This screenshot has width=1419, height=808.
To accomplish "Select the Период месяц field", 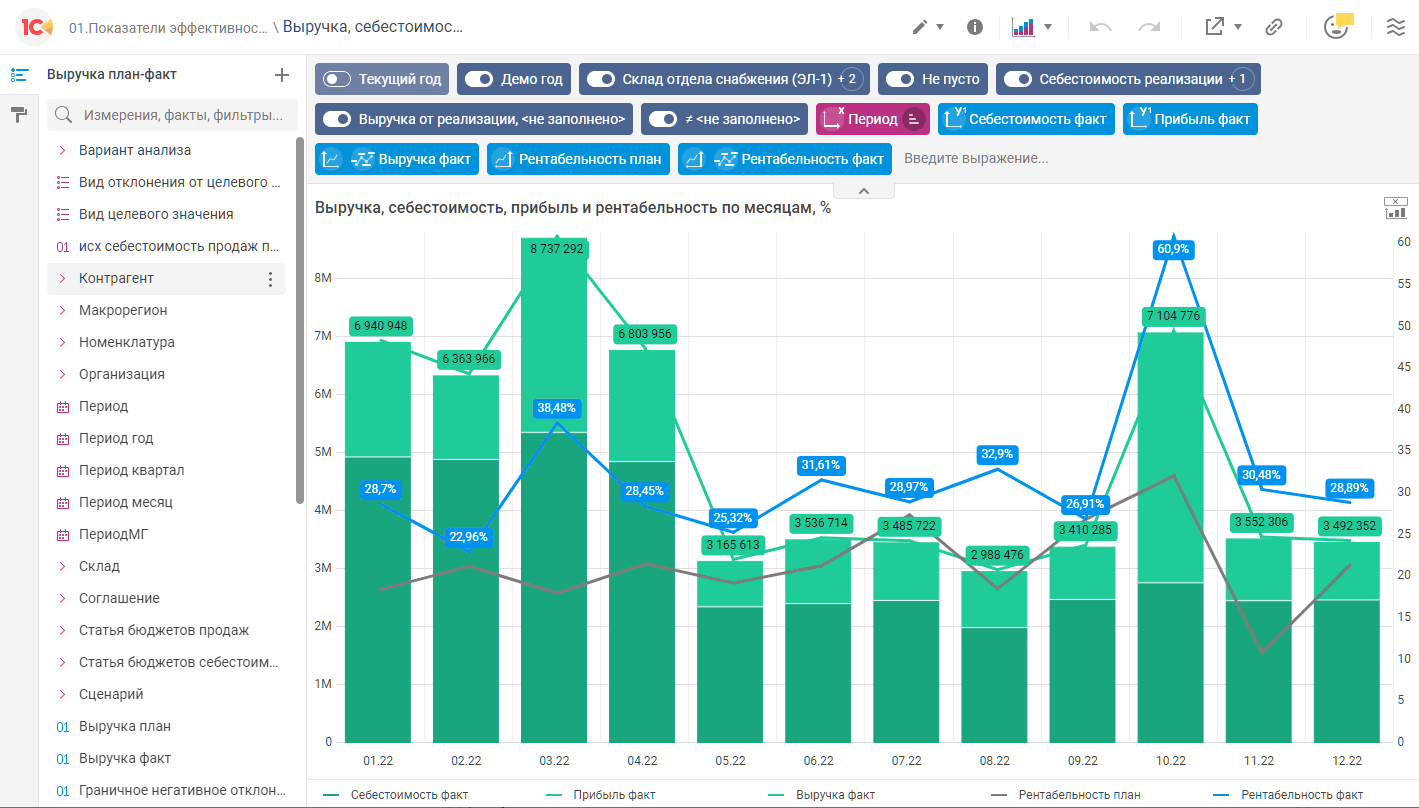I will pyautogui.click(x=126, y=502).
